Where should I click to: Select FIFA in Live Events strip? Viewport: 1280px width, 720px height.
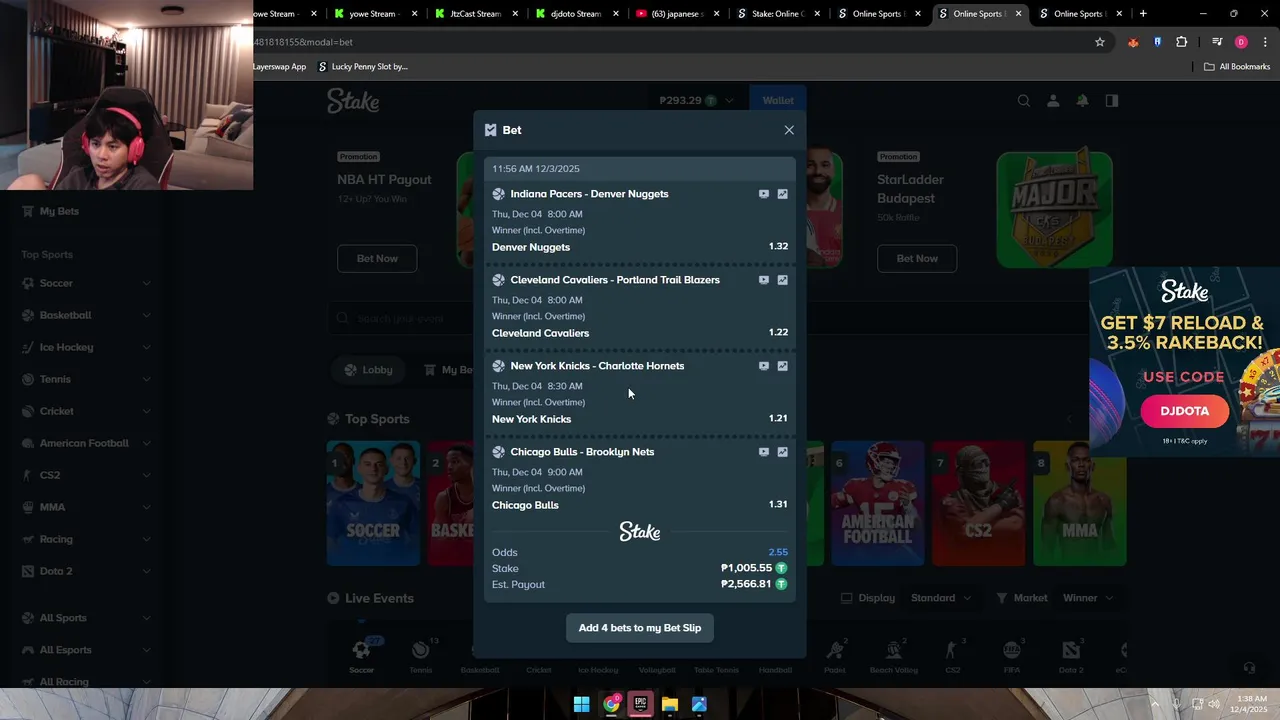tap(1012, 655)
